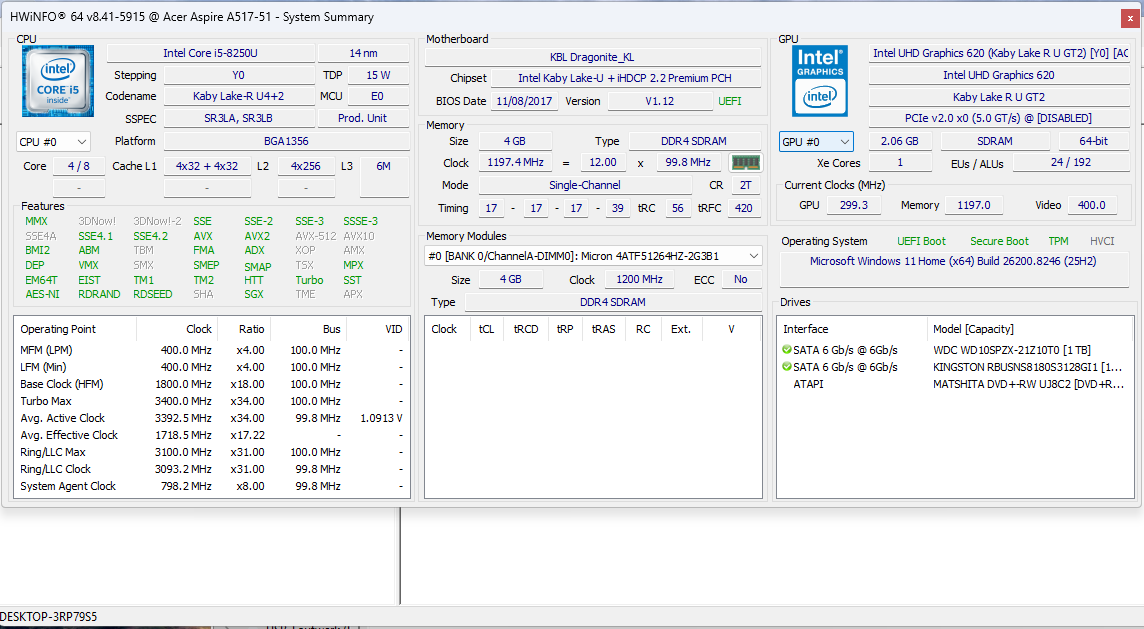Open the CPU #0 selector dropdown
The image size is (1144, 629).
[x=53, y=142]
